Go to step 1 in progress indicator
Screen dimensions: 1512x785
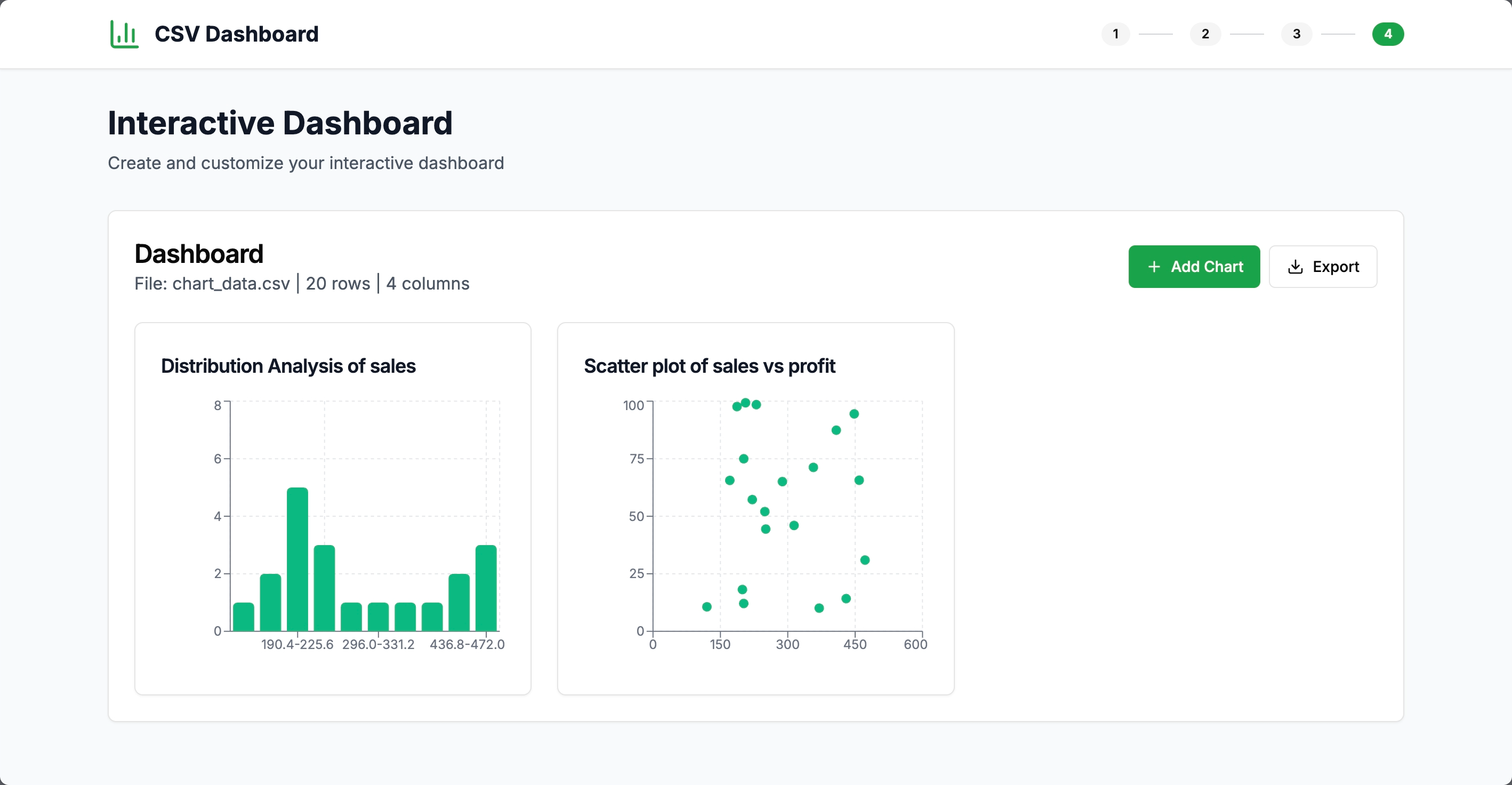coord(1115,34)
